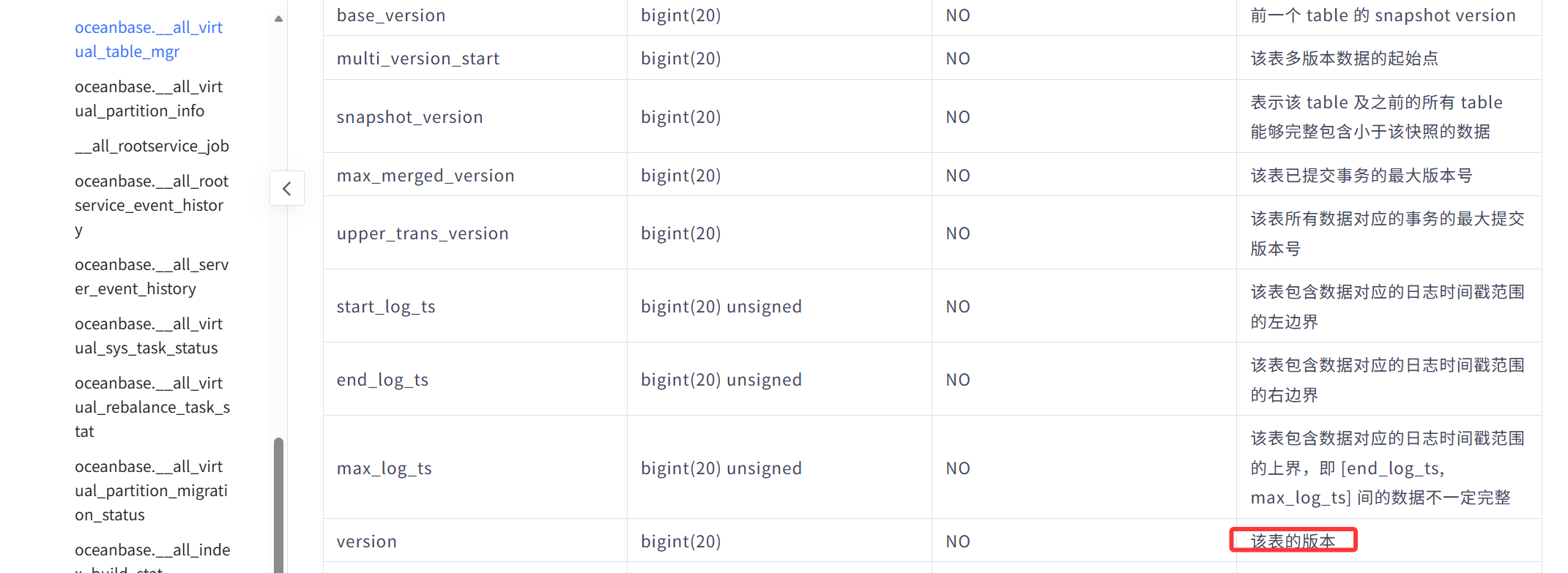Image resolution: width=1568 pixels, height=573 pixels.
Task: Click the upper_trans_version field cell
Action: pyautogui.click(x=423, y=233)
